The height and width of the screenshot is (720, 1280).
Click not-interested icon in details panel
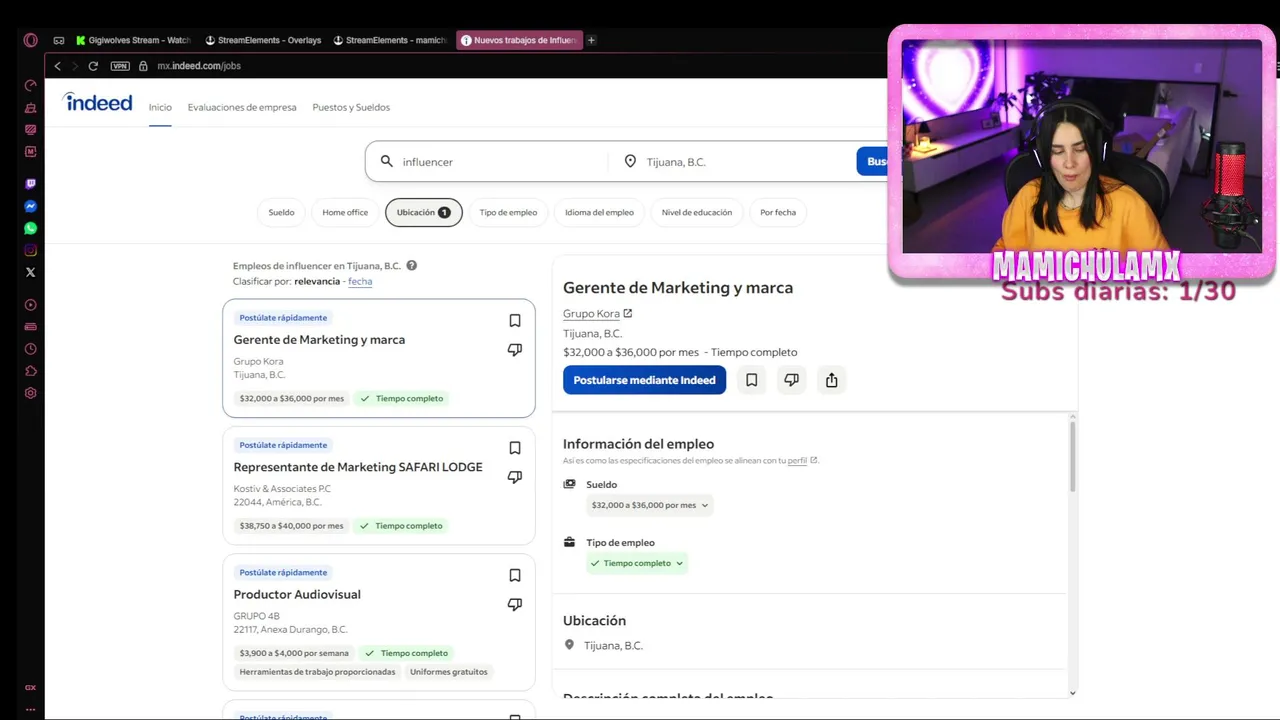click(791, 380)
